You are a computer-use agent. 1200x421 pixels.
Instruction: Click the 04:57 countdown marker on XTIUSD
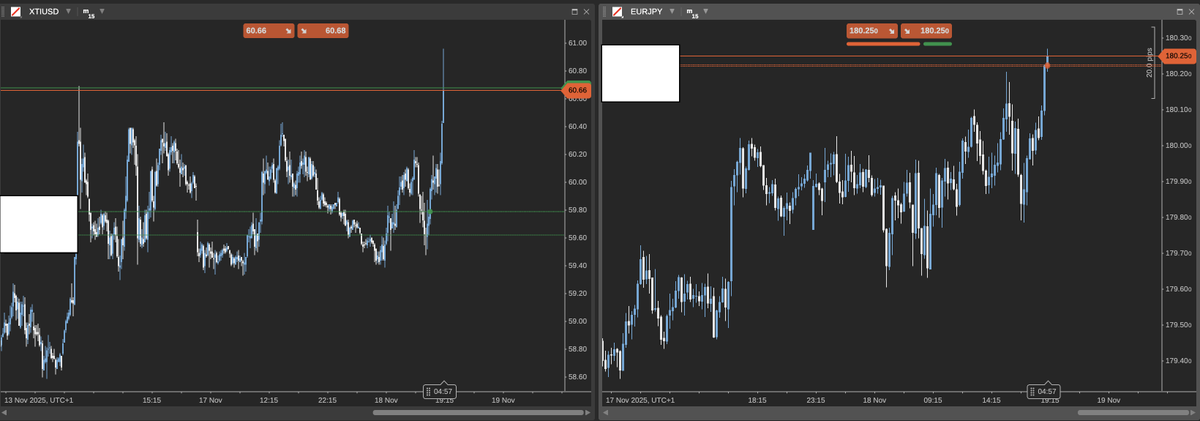click(439, 390)
